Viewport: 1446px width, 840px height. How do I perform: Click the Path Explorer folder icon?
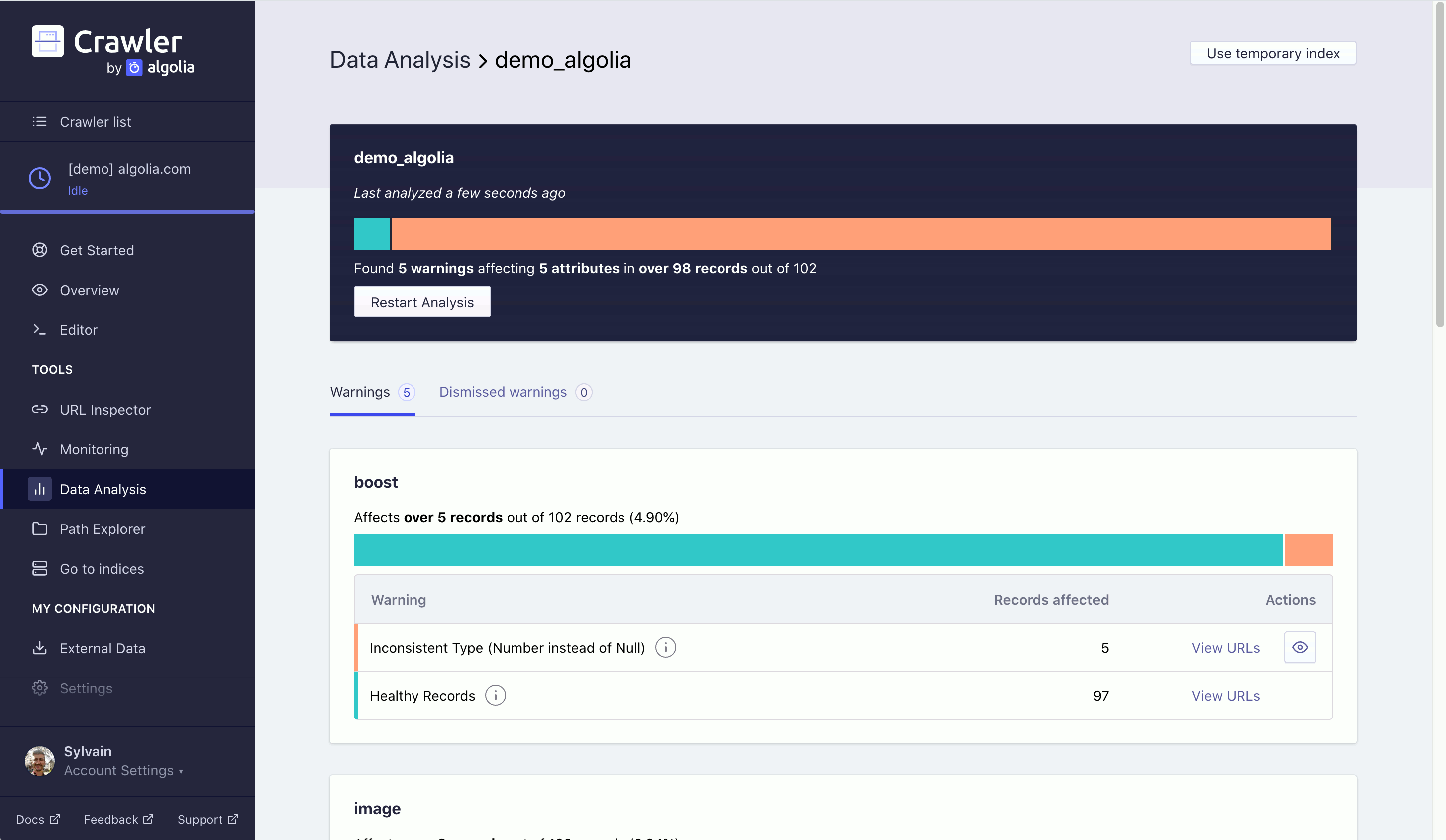[x=40, y=528]
